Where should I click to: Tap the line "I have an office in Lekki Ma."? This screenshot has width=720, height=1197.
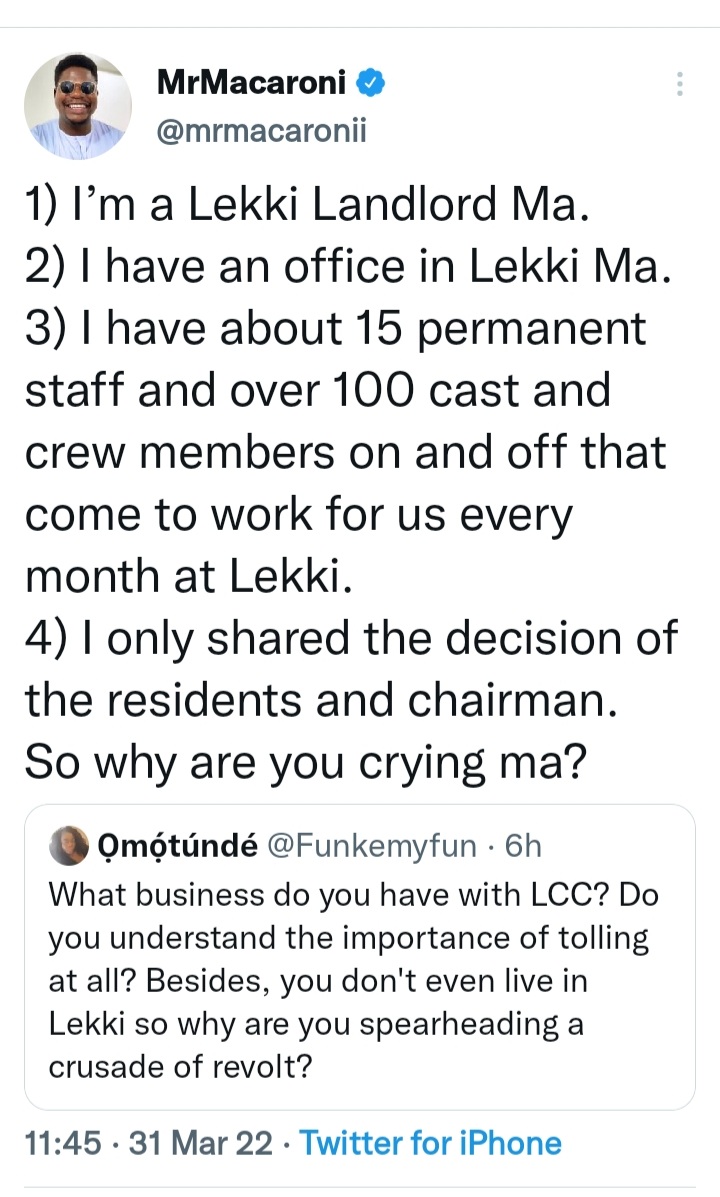[x=345, y=268]
